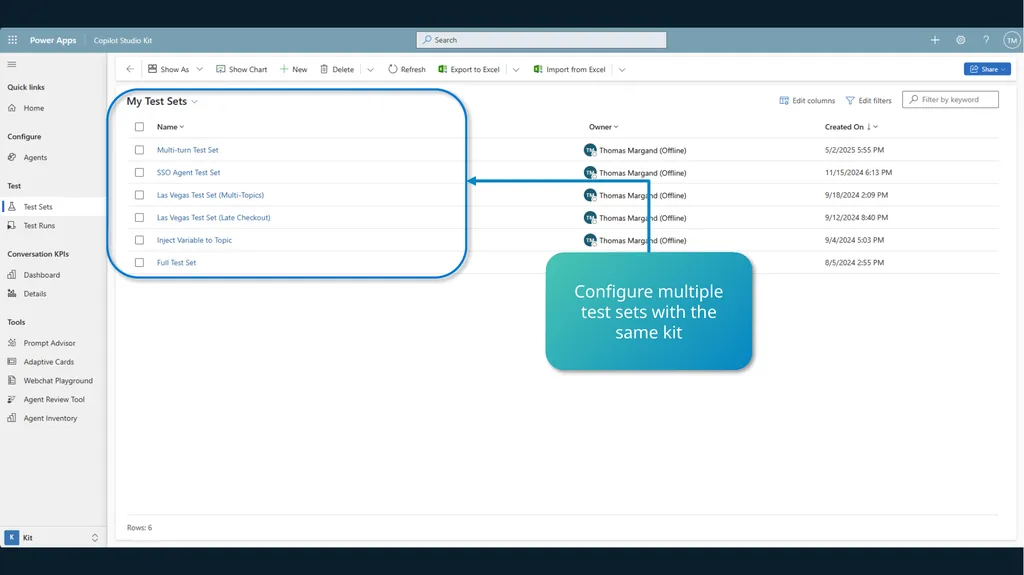
Task: Click the Delete toolbar button
Action: (337, 69)
